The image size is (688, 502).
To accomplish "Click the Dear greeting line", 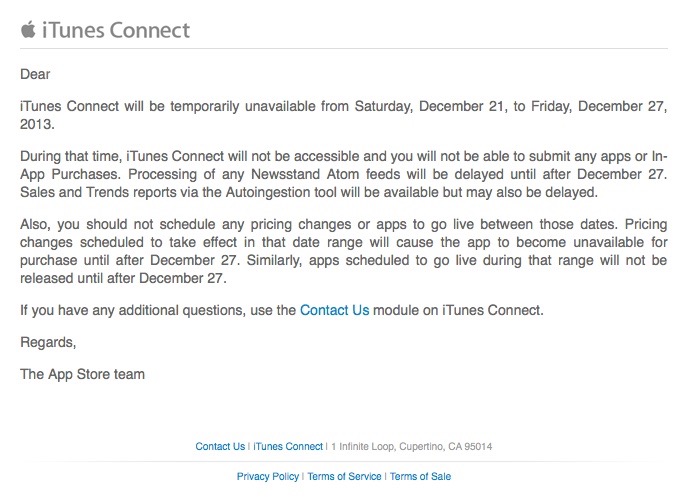I will coord(35,74).
